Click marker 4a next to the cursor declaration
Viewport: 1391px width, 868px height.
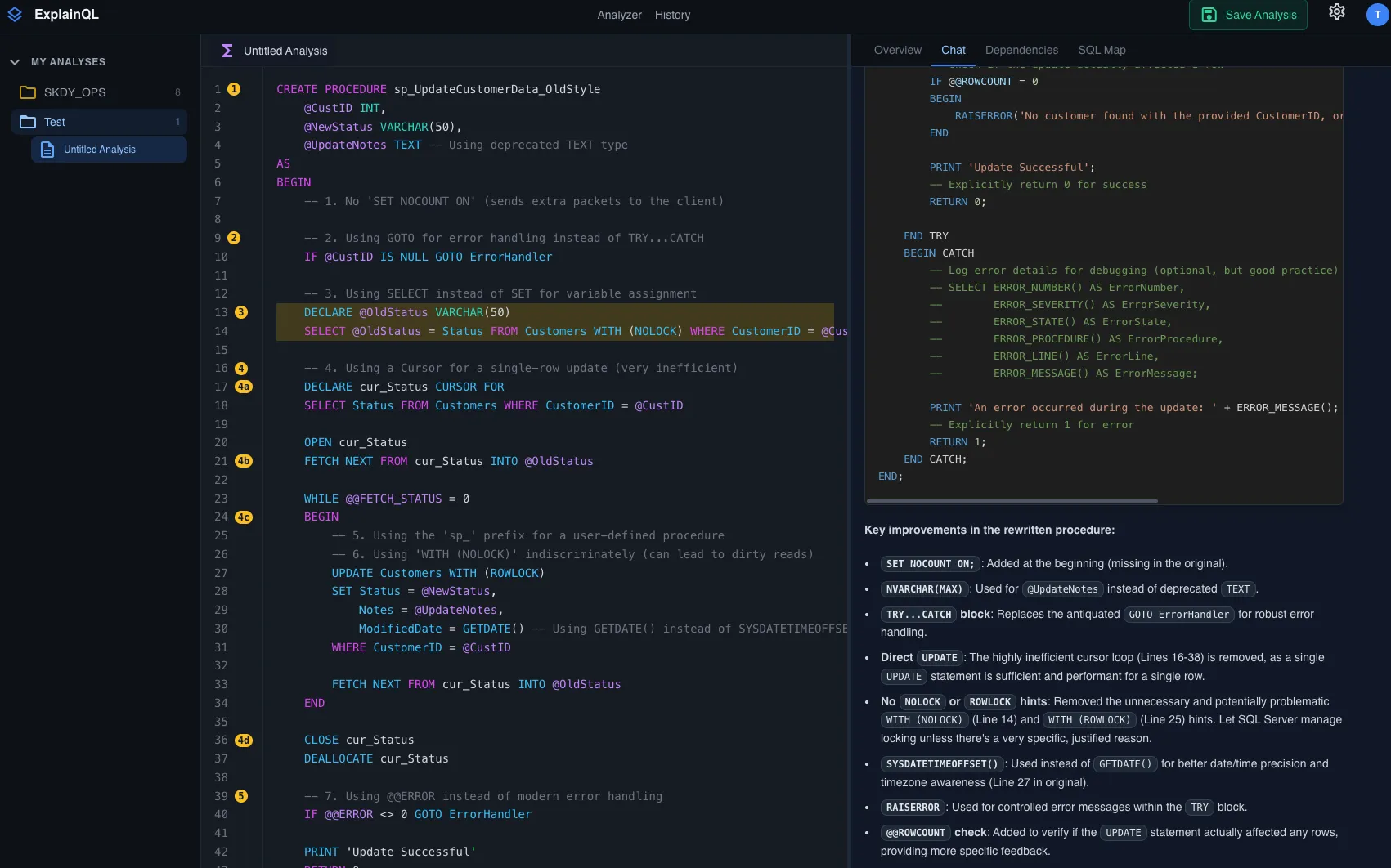(x=243, y=387)
